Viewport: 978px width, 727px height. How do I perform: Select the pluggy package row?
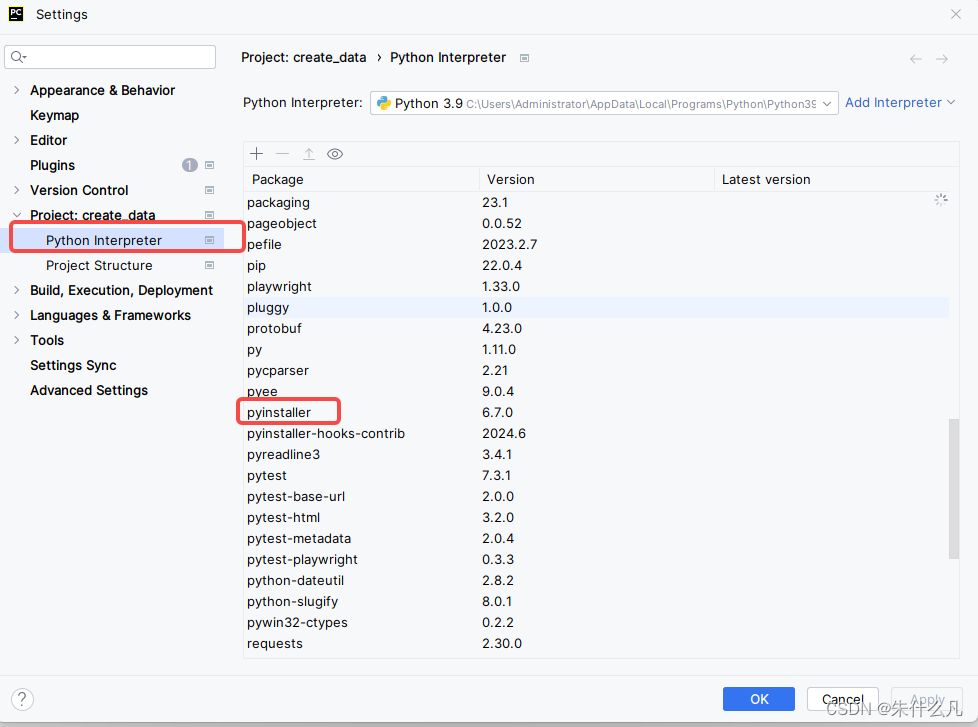[x=596, y=307]
